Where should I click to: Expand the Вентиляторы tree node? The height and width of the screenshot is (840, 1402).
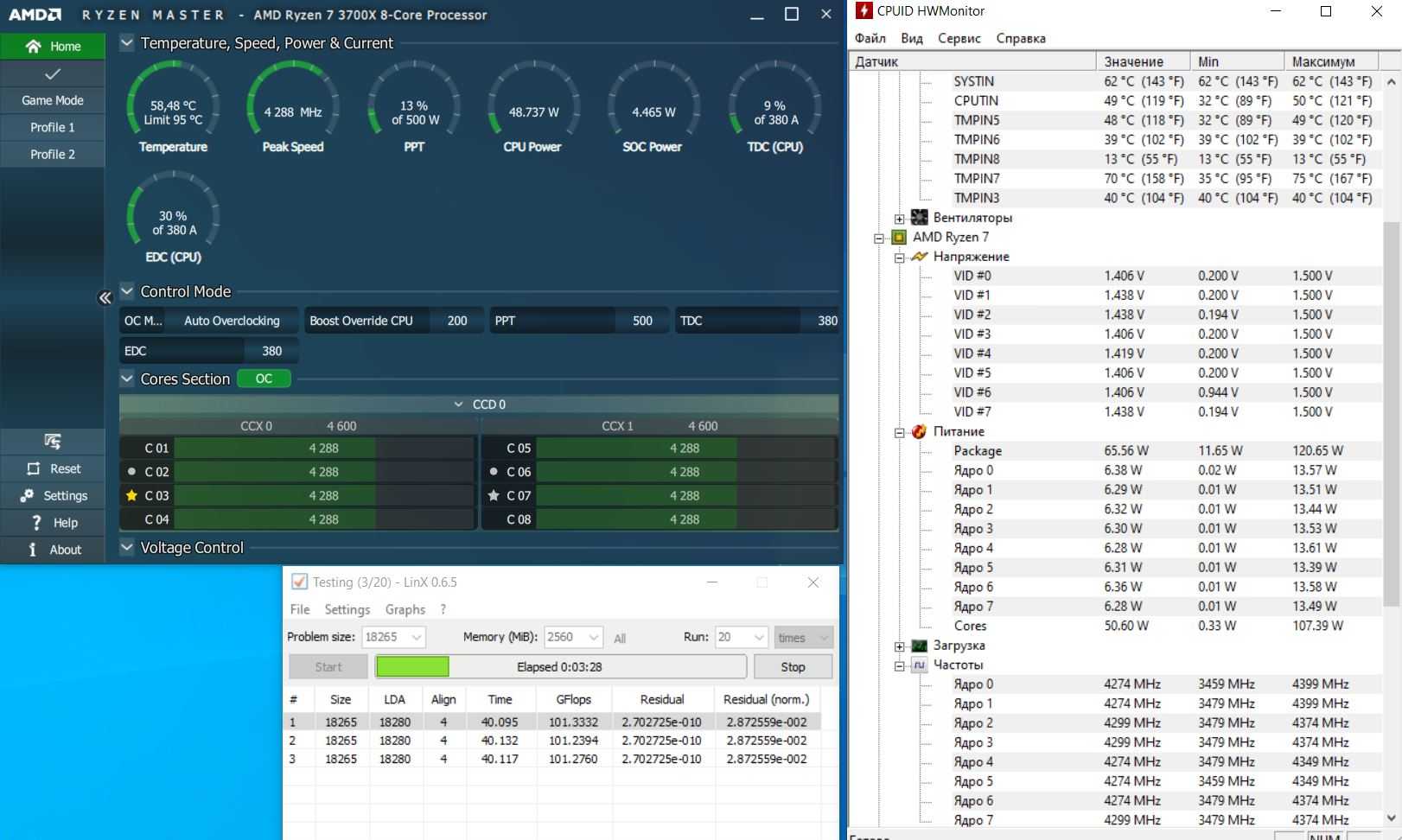(x=899, y=219)
